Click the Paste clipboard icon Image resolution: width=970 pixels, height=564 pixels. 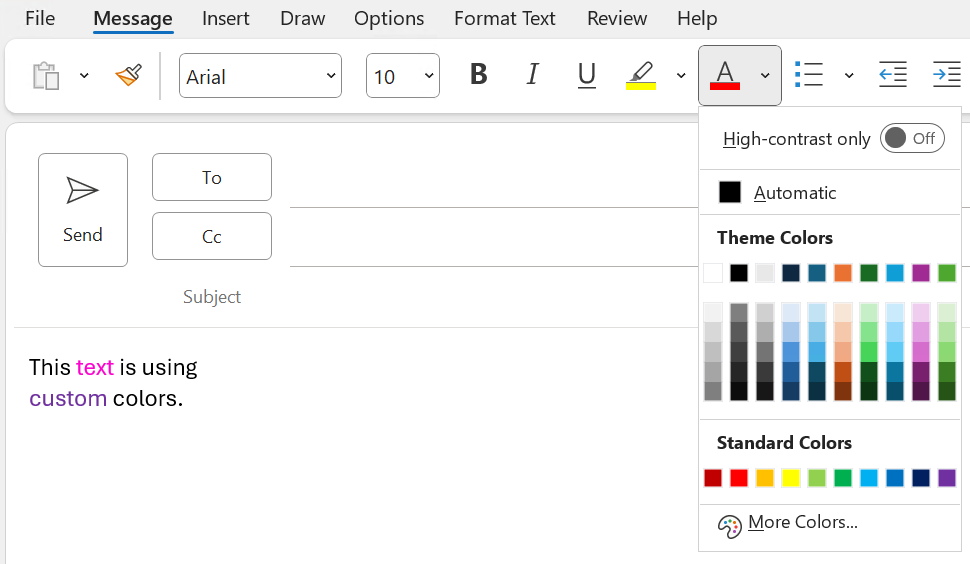pyautogui.click(x=46, y=76)
